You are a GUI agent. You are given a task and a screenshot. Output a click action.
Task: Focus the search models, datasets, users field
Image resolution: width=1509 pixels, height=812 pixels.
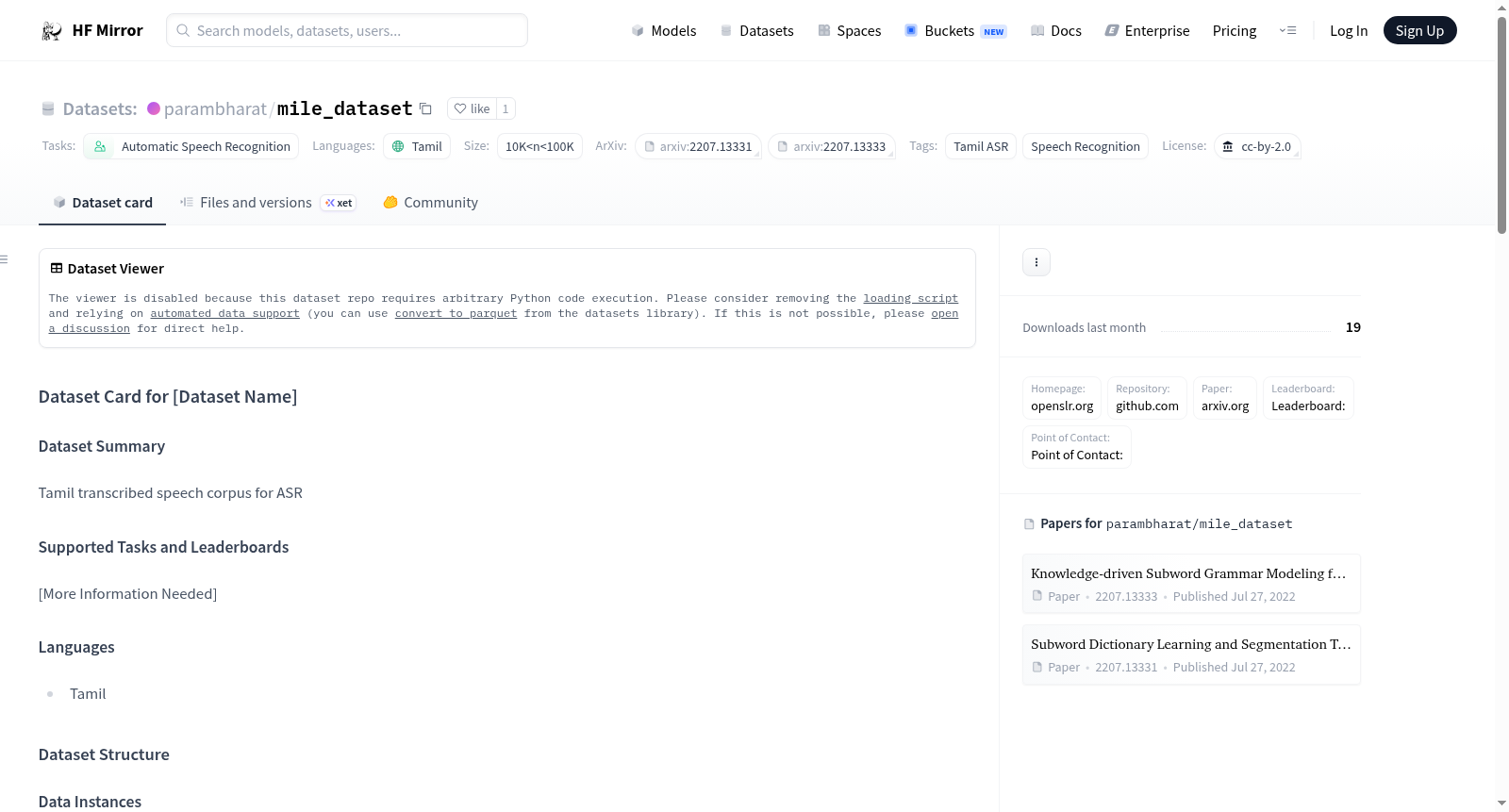point(347,30)
